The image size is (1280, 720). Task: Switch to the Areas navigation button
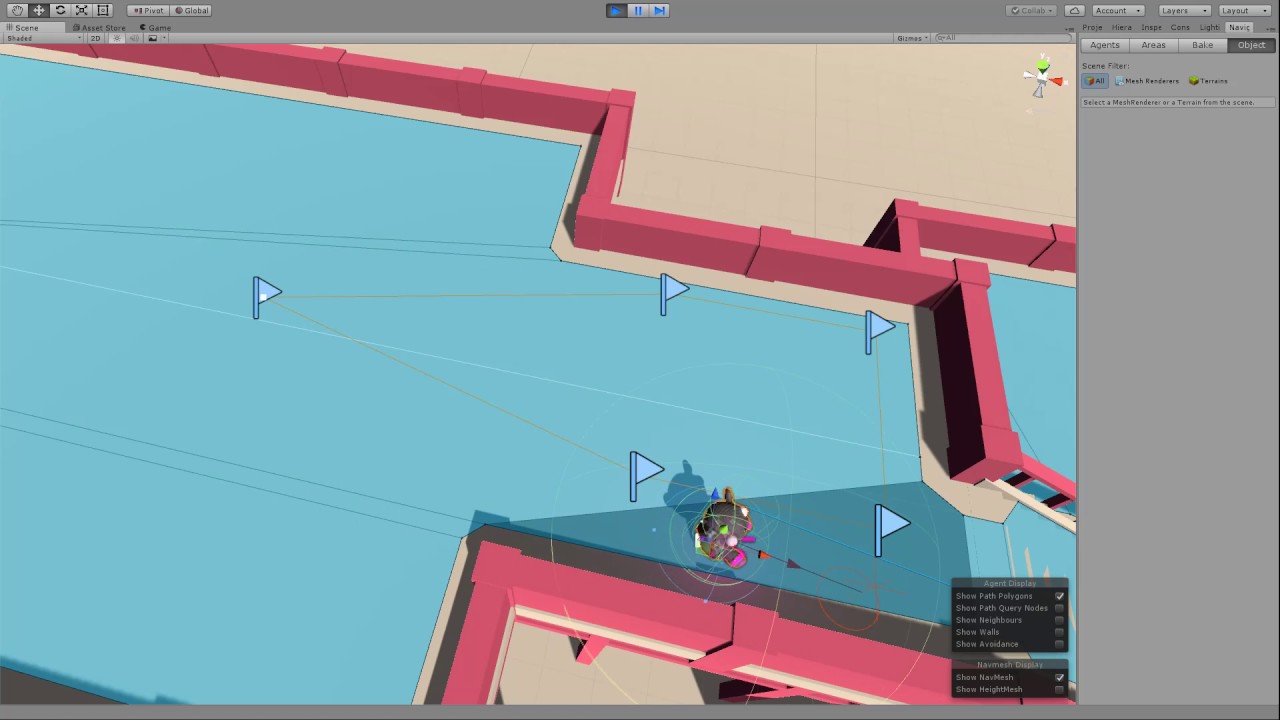coord(1154,45)
